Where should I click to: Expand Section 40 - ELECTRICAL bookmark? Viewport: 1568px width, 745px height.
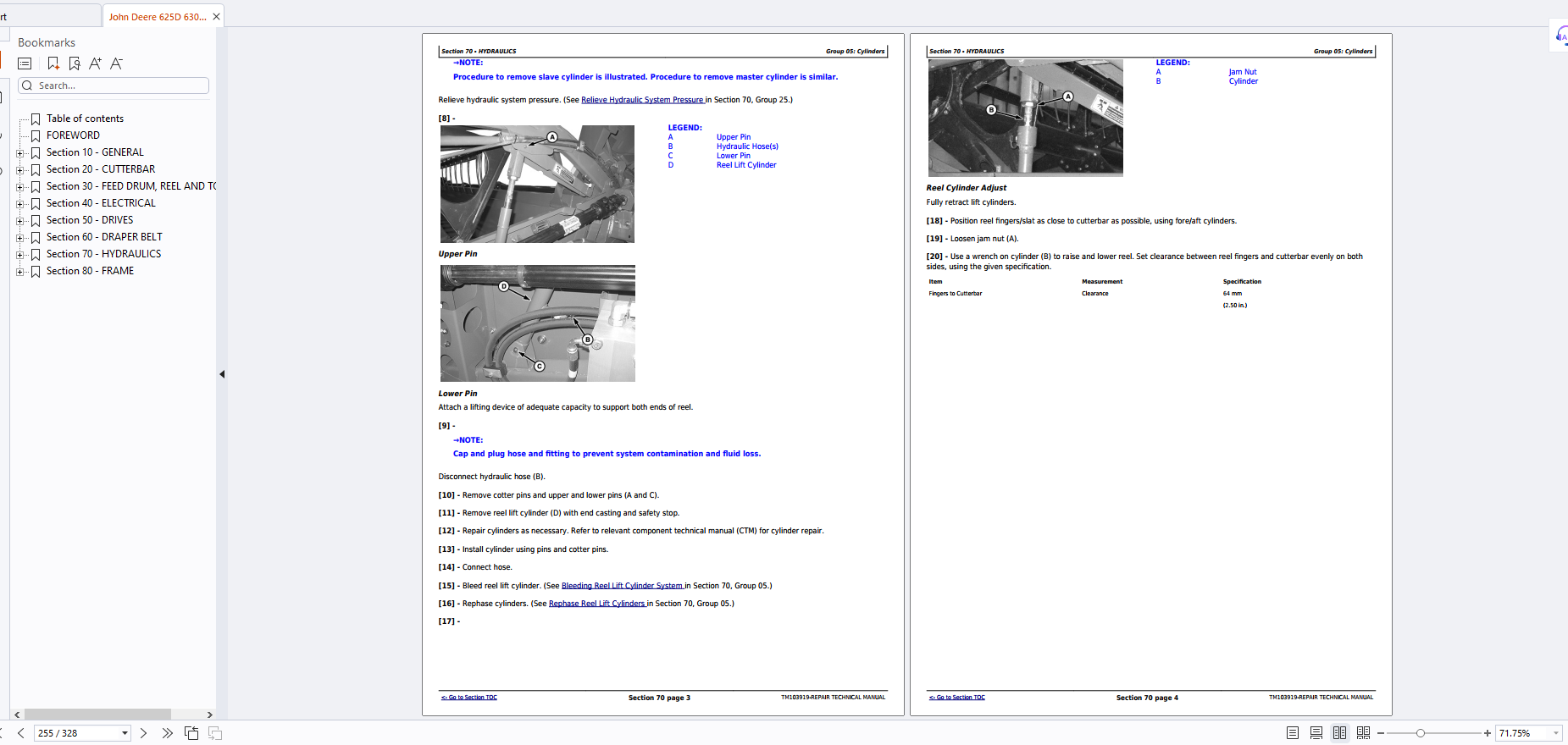pyautogui.click(x=19, y=204)
